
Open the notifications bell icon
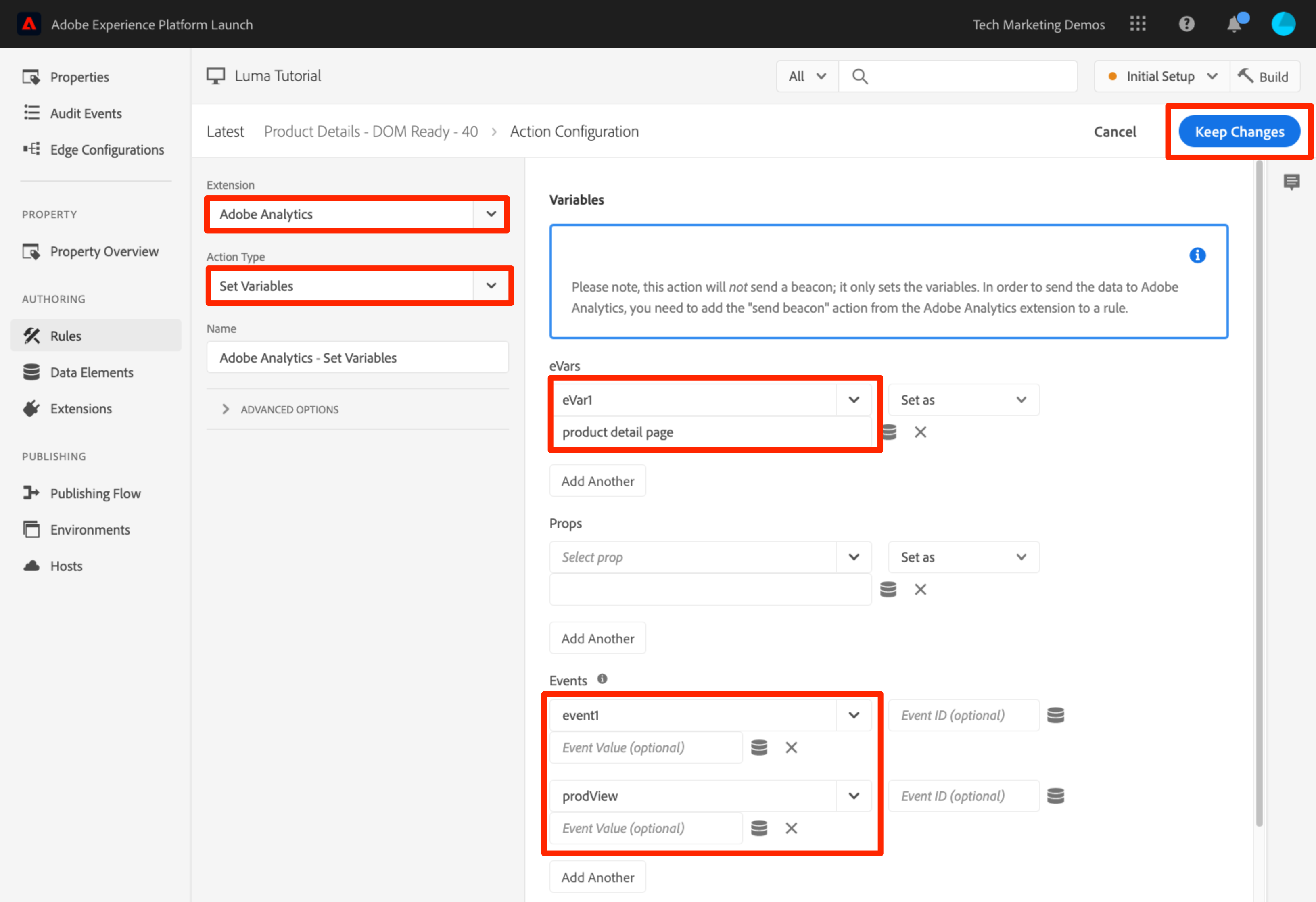(1235, 25)
